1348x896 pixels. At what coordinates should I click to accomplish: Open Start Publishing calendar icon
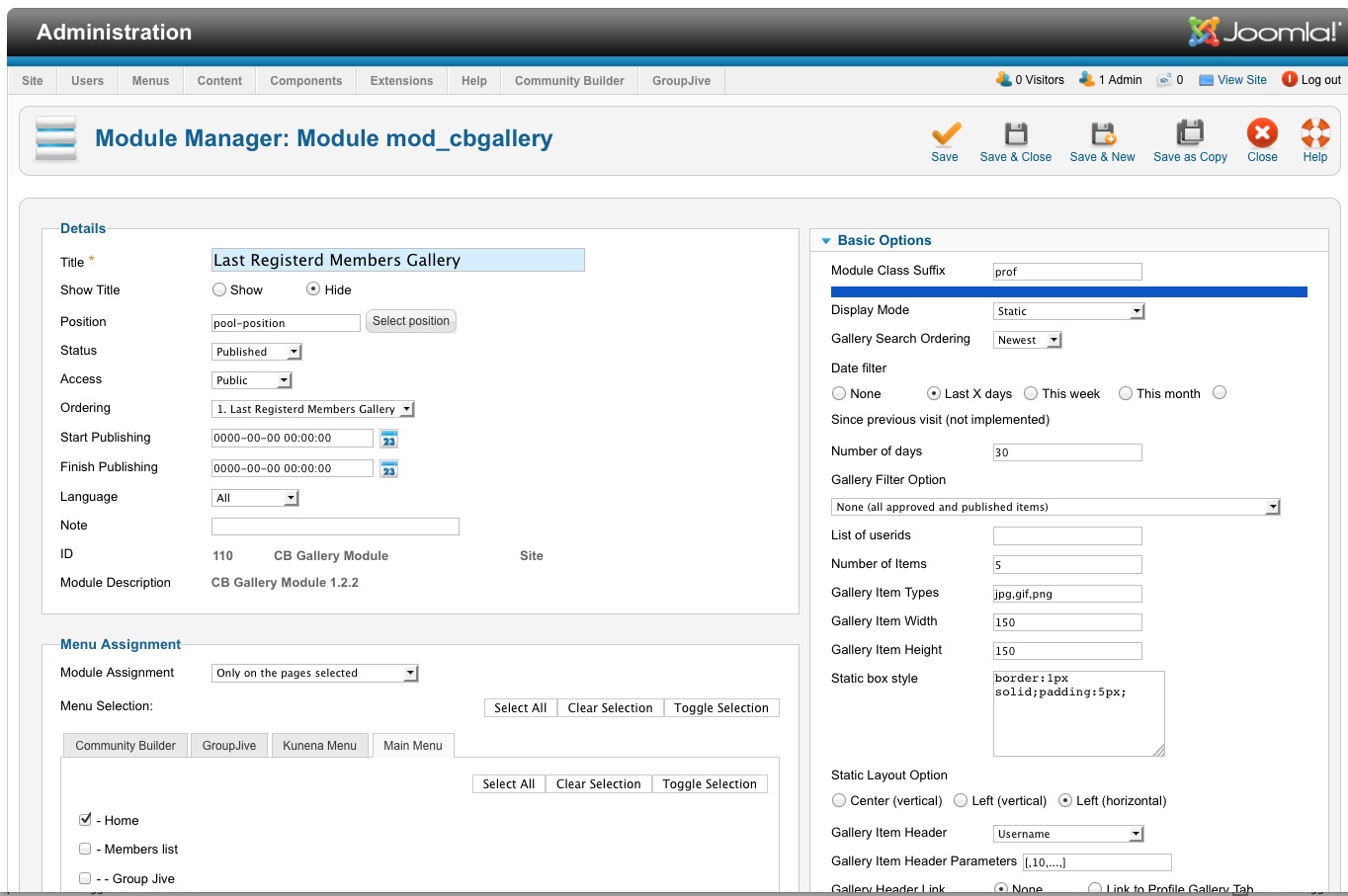(389, 439)
